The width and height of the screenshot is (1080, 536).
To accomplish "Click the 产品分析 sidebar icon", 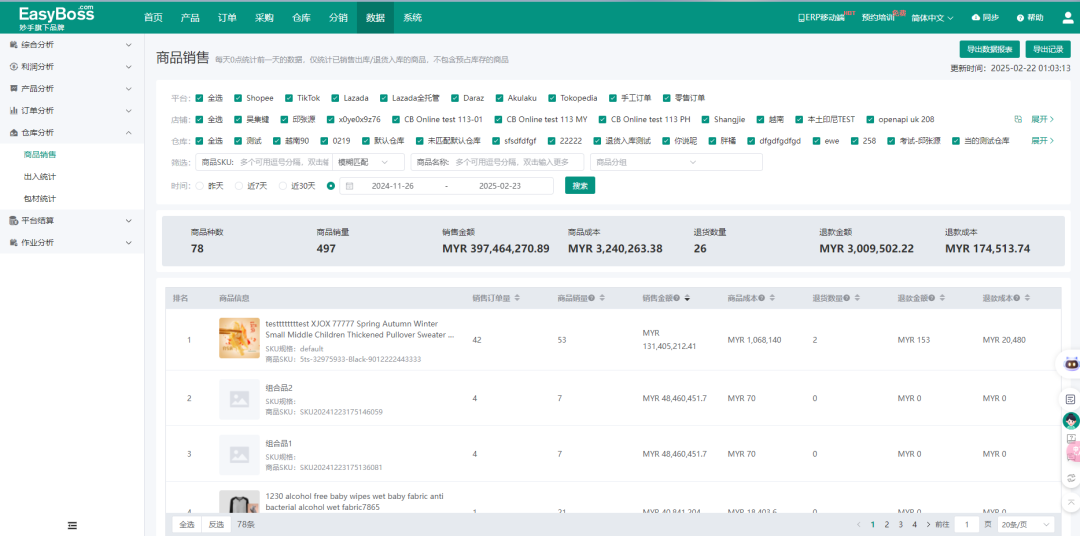I will coord(14,89).
